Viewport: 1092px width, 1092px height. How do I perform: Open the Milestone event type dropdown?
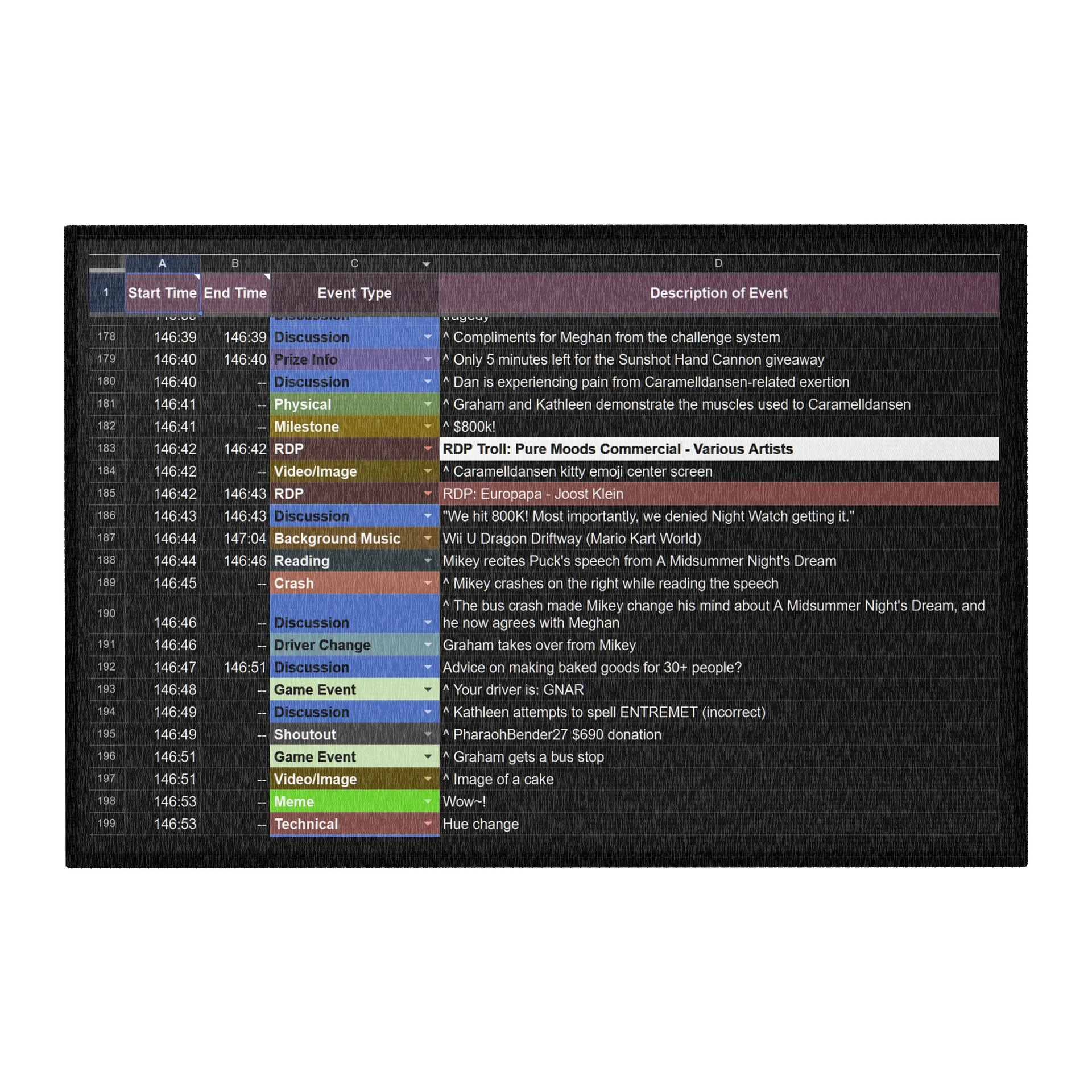(427, 426)
